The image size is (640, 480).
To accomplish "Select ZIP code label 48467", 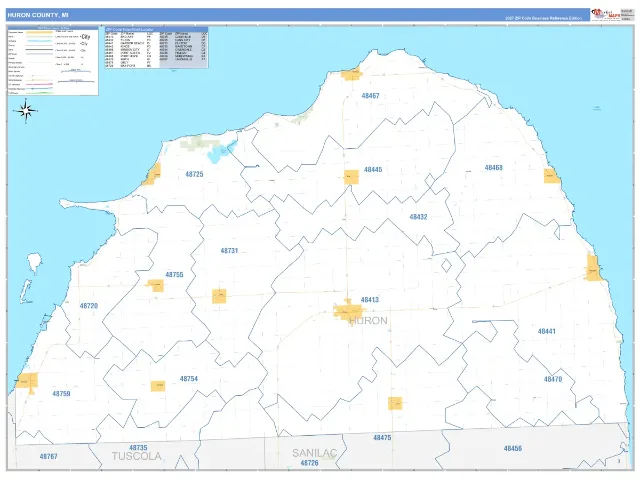I will click(x=370, y=96).
